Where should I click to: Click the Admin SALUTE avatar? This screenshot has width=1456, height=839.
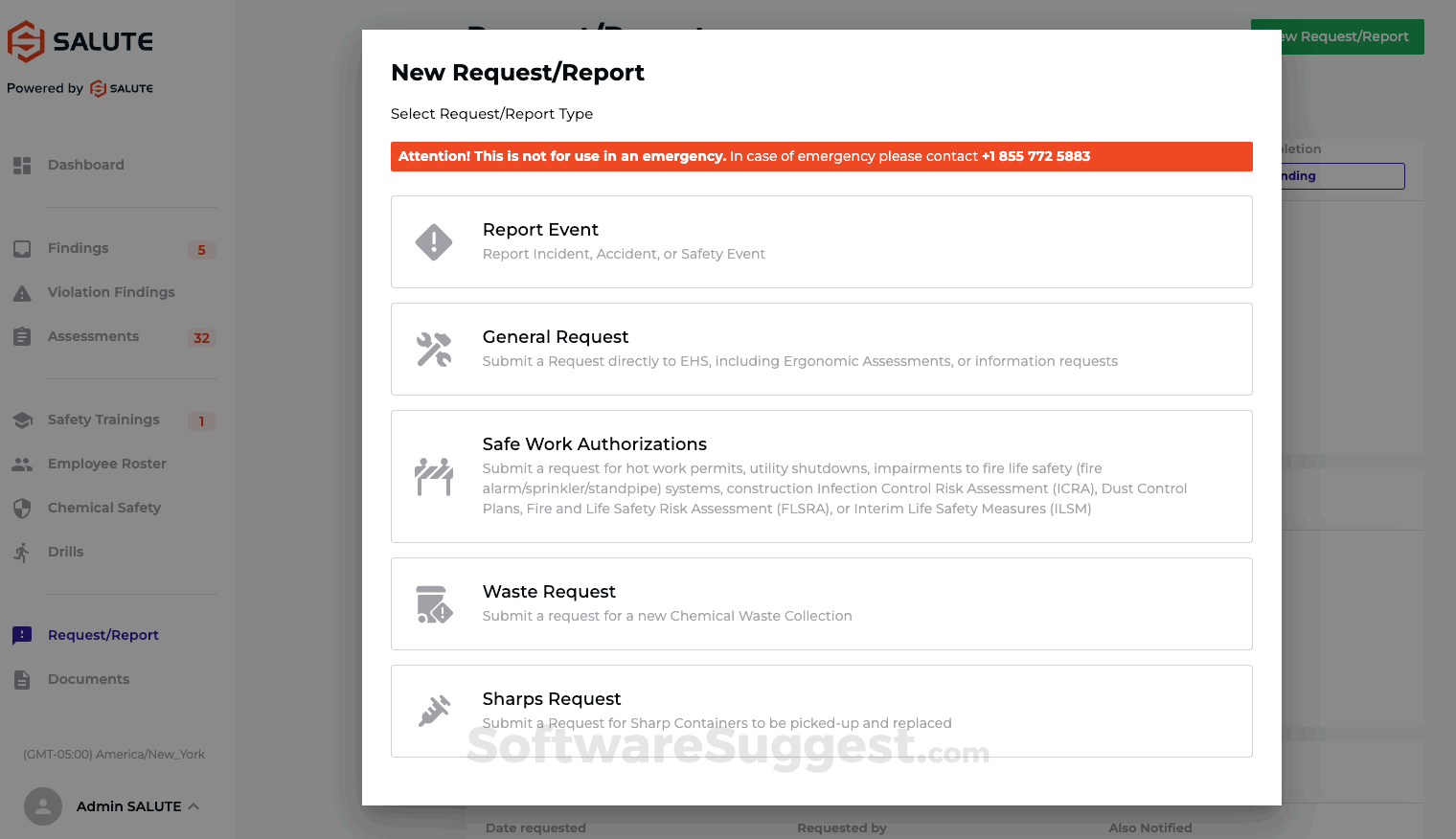43,806
